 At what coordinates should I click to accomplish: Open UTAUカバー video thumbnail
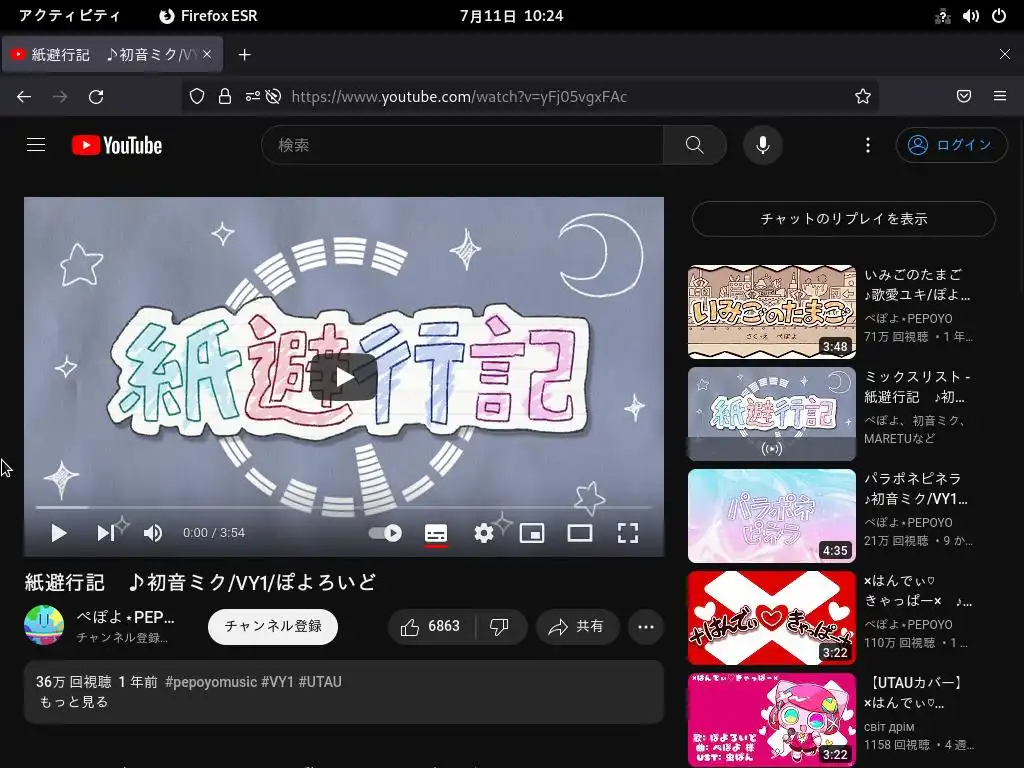(771, 720)
